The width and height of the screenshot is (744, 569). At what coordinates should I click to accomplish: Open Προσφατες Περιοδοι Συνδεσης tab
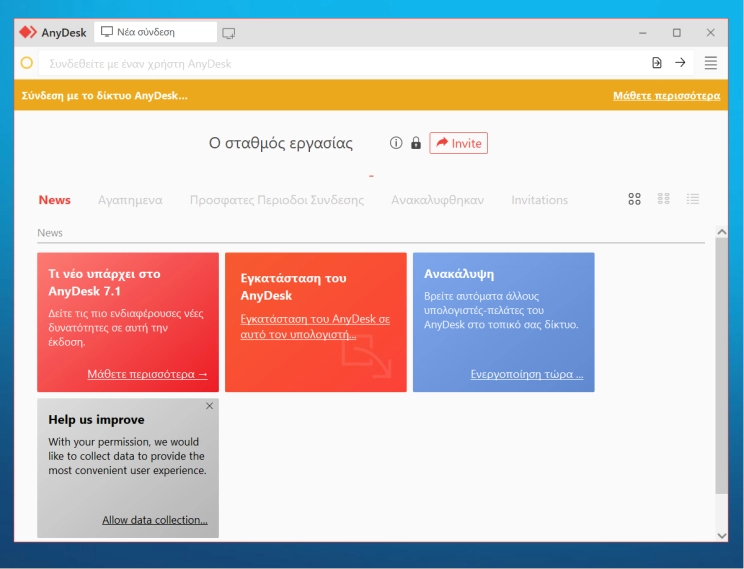pyautogui.click(x=277, y=200)
